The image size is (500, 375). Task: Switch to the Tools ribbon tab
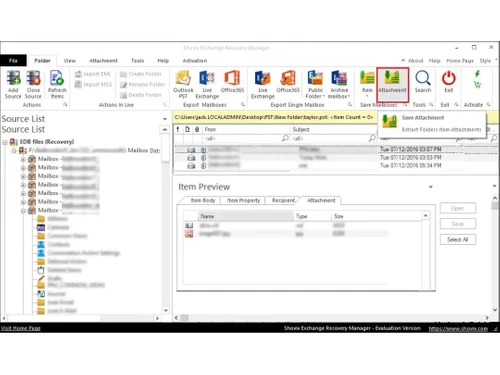point(137,61)
